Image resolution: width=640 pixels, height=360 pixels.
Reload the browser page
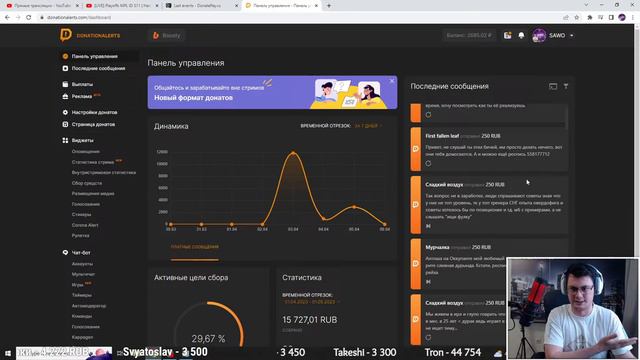pyautogui.click(x=29, y=18)
